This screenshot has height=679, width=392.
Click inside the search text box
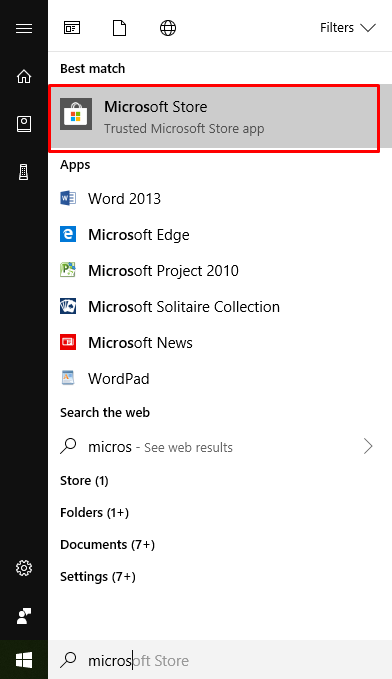point(220,660)
